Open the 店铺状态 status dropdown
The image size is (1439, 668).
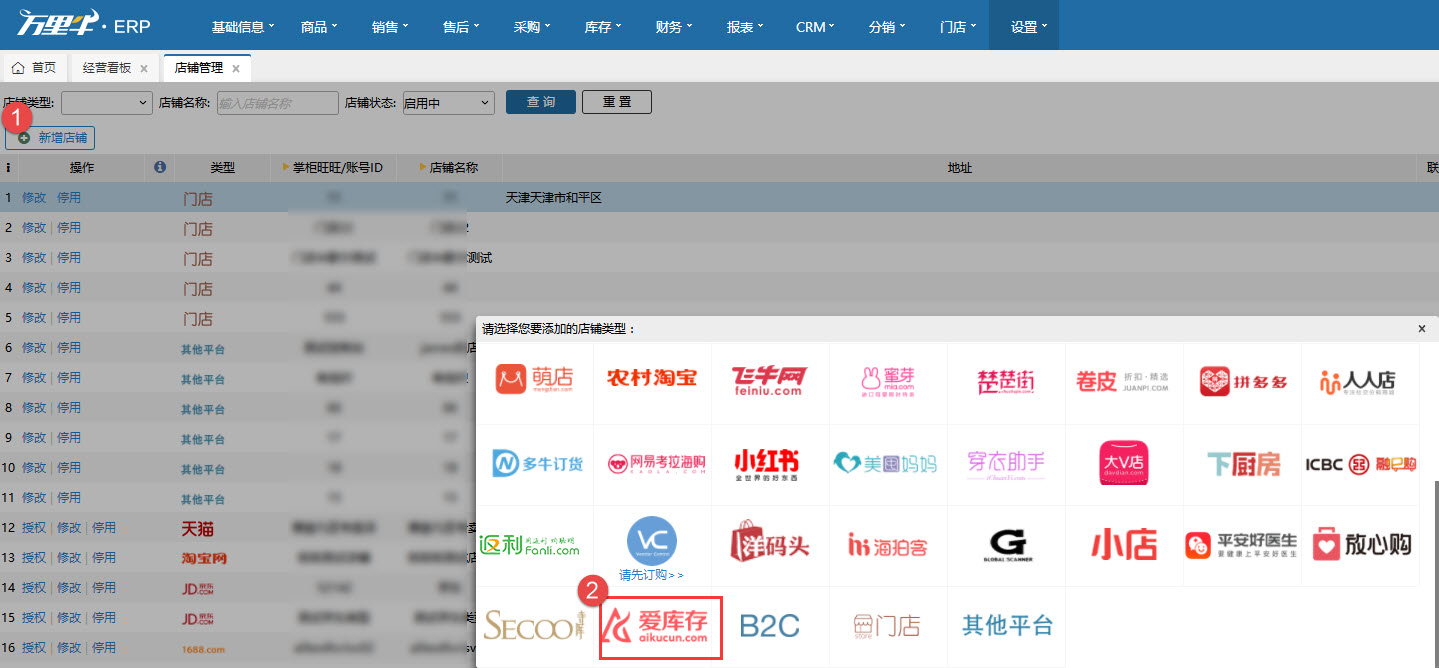coord(448,101)
